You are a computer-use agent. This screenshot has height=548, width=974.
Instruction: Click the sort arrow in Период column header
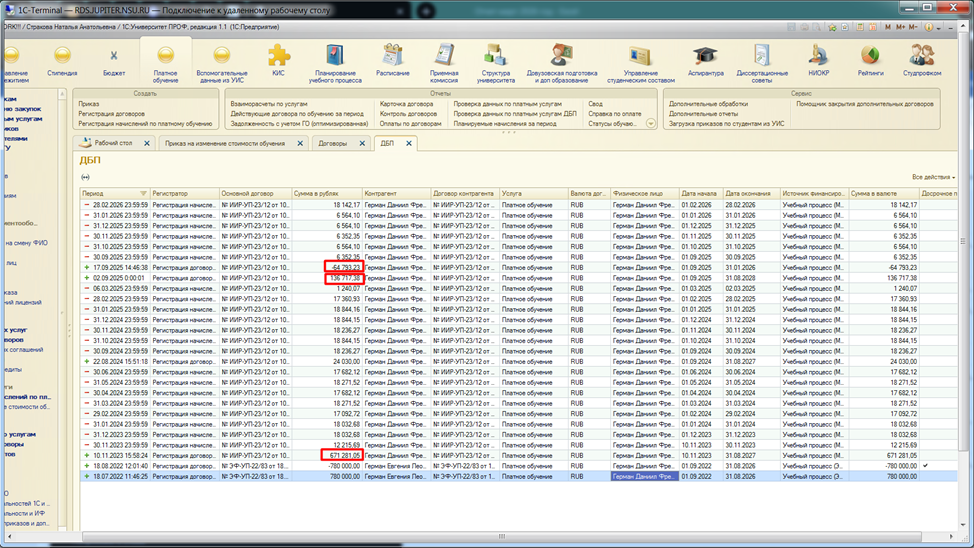pos(144,193)
